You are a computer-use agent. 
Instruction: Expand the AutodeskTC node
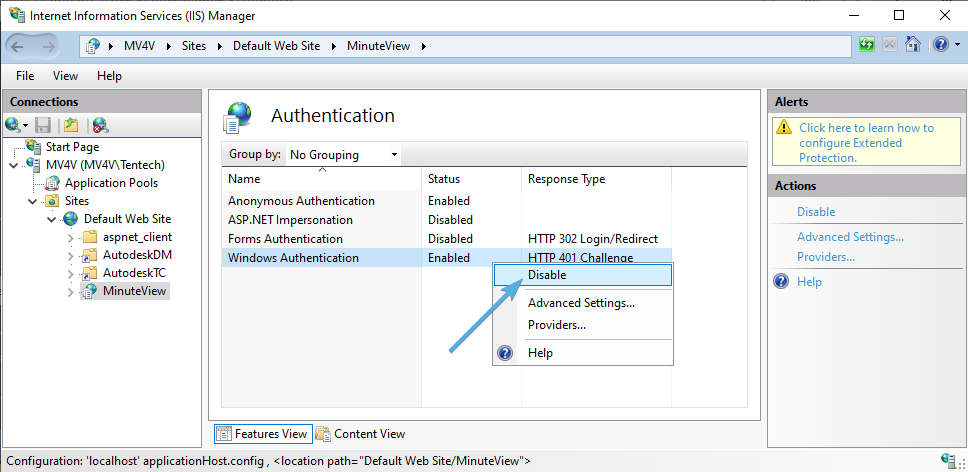(x=70, y=273)
